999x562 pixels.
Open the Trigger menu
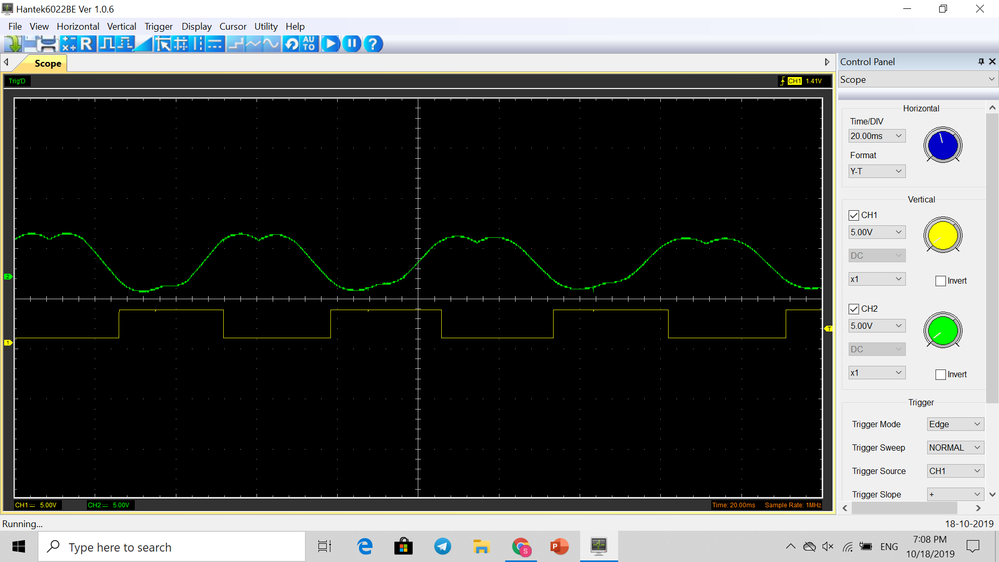click(158, 27)
